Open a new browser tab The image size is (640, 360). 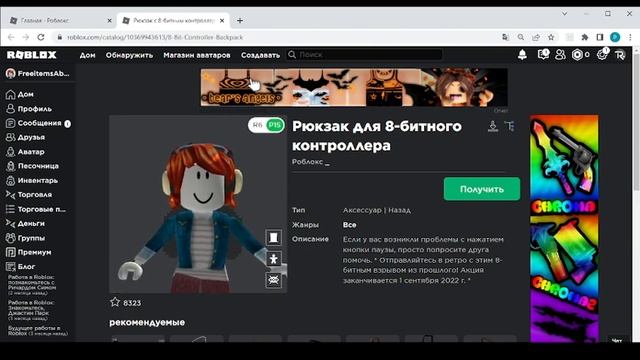click(x=240, y=20)
